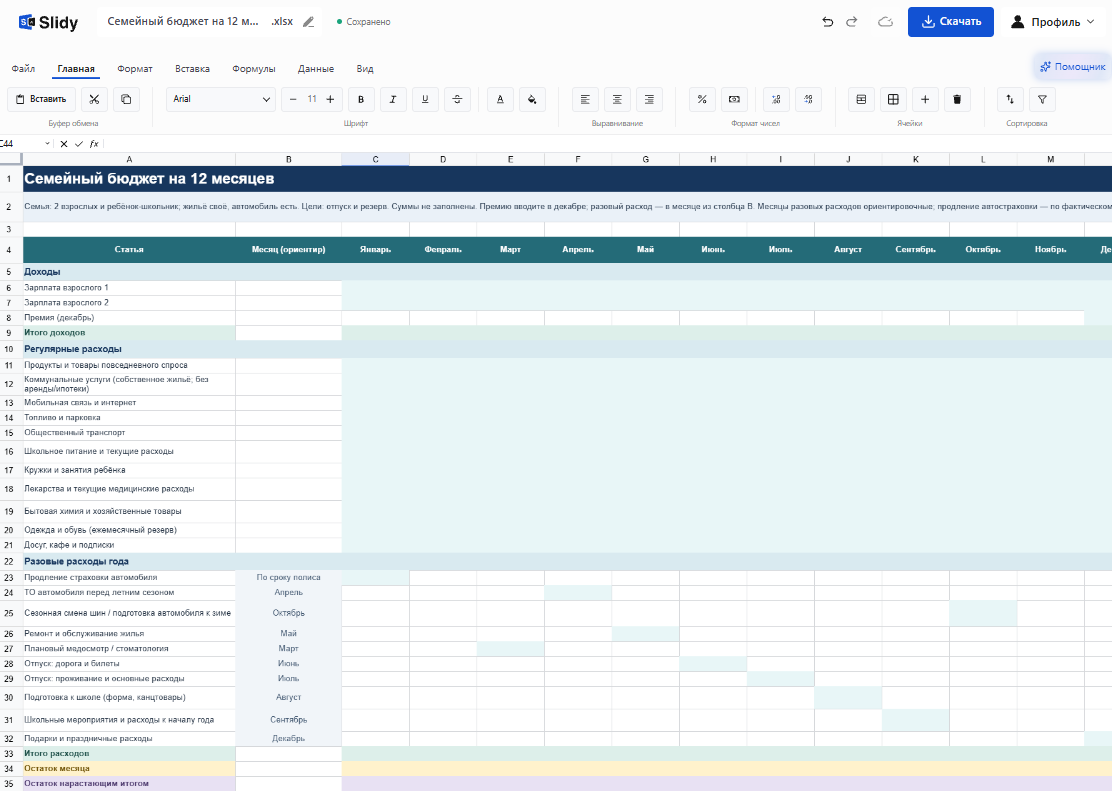Screen dimensions: 1112x791
Task: Click the Cut scissors icon
Action: (94, 99)
